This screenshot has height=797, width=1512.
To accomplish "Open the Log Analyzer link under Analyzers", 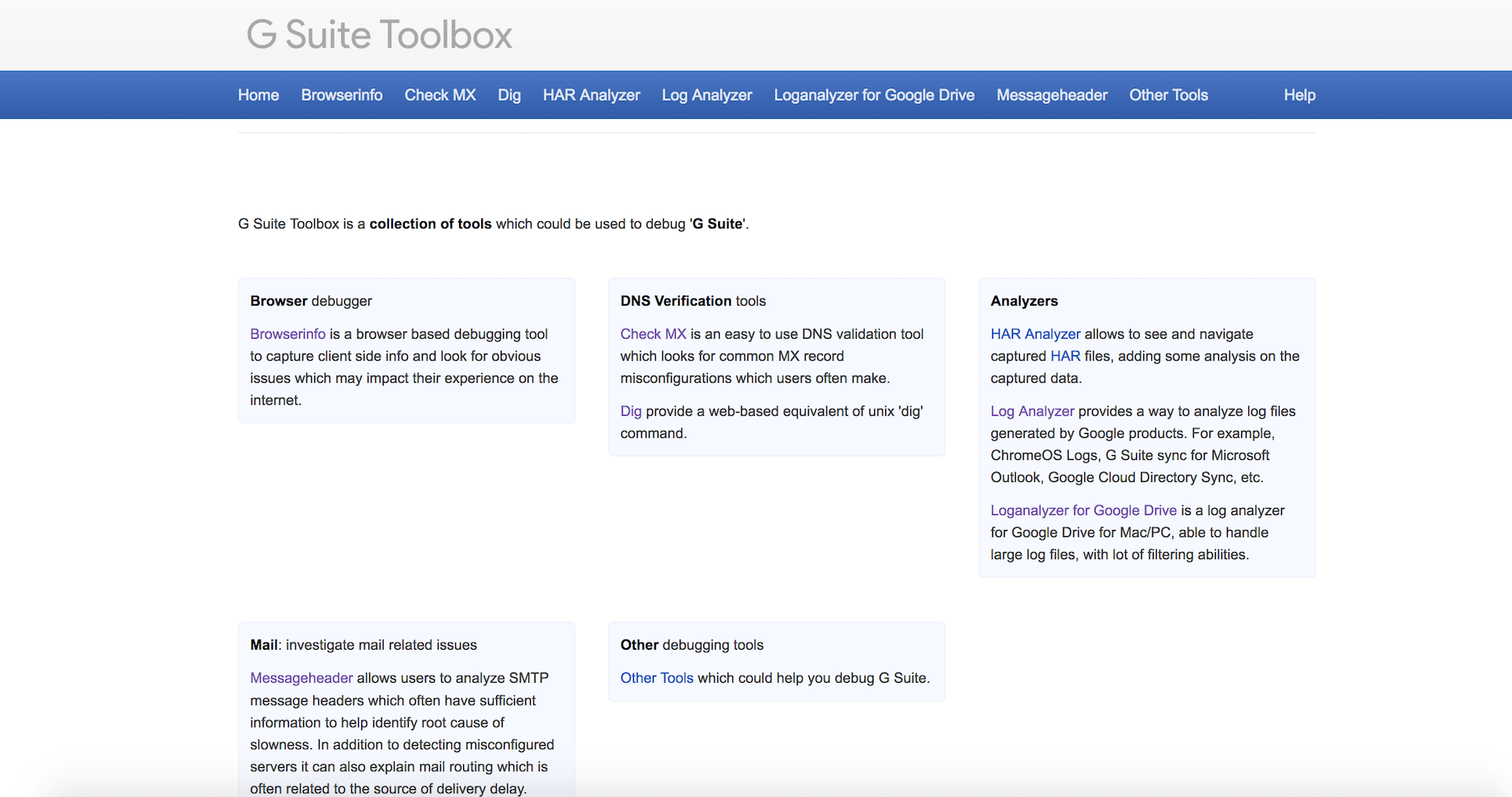I will click(x=1032, y=411).
